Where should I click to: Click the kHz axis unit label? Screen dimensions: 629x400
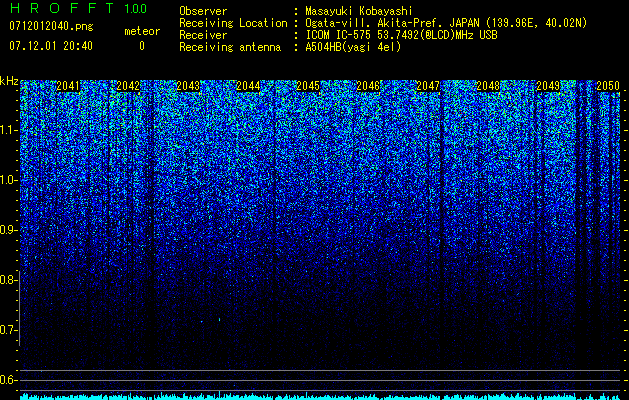coord(9,81)
